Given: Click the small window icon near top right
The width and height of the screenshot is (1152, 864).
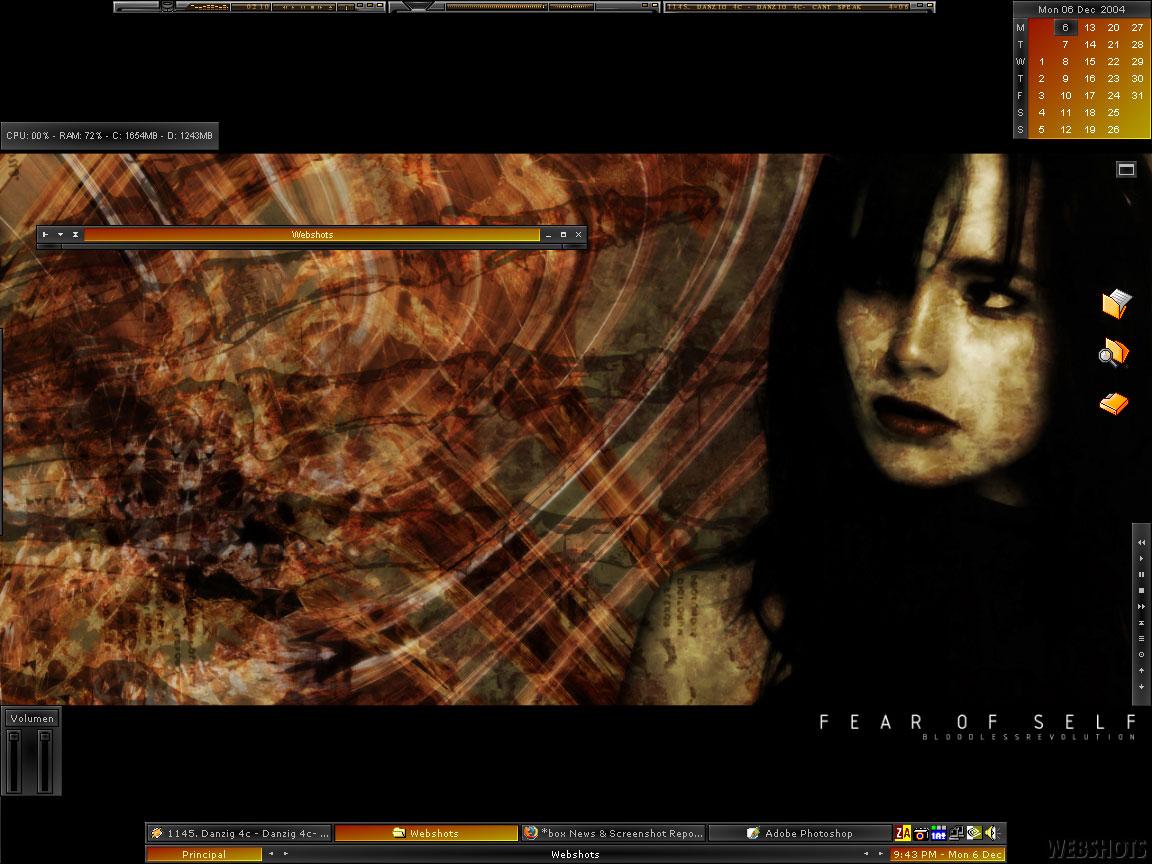Looking at the screenshot, I should coord(1126,169).
